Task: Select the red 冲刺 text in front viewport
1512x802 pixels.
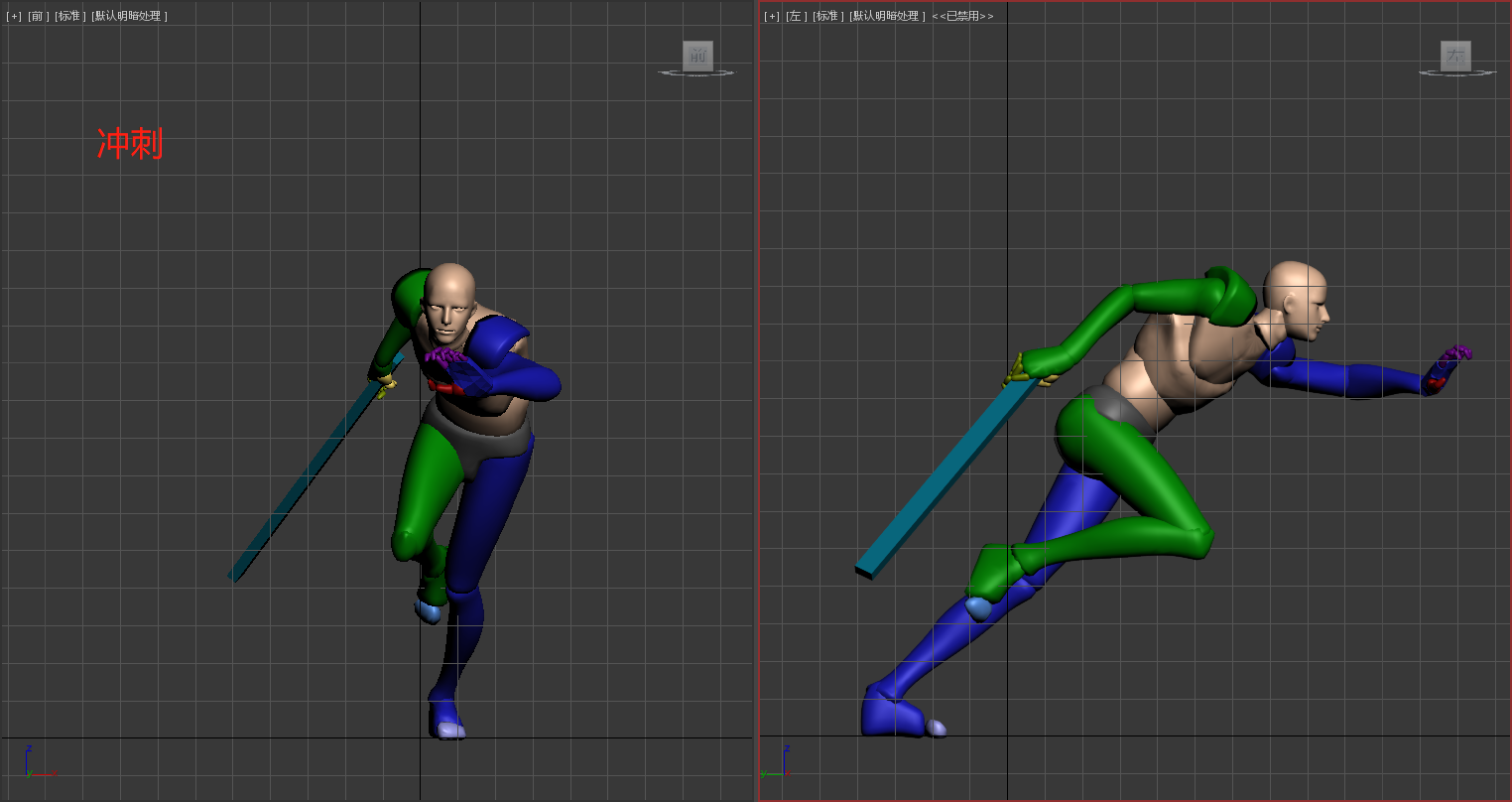Action: tap(130, 144)
